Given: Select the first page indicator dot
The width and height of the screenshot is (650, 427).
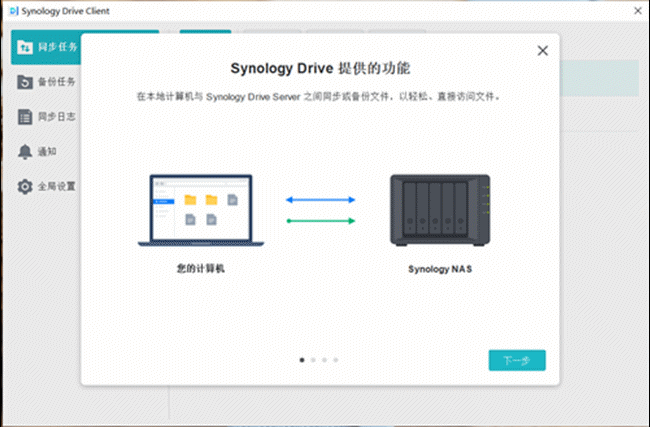Looking at the screenshot, I should (x=302, y=360).
